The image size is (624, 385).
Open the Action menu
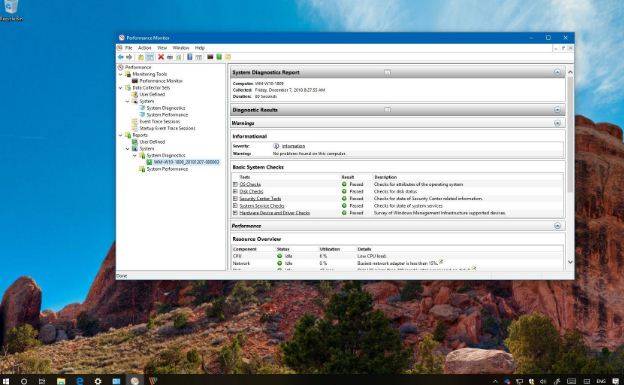(144, 48)
